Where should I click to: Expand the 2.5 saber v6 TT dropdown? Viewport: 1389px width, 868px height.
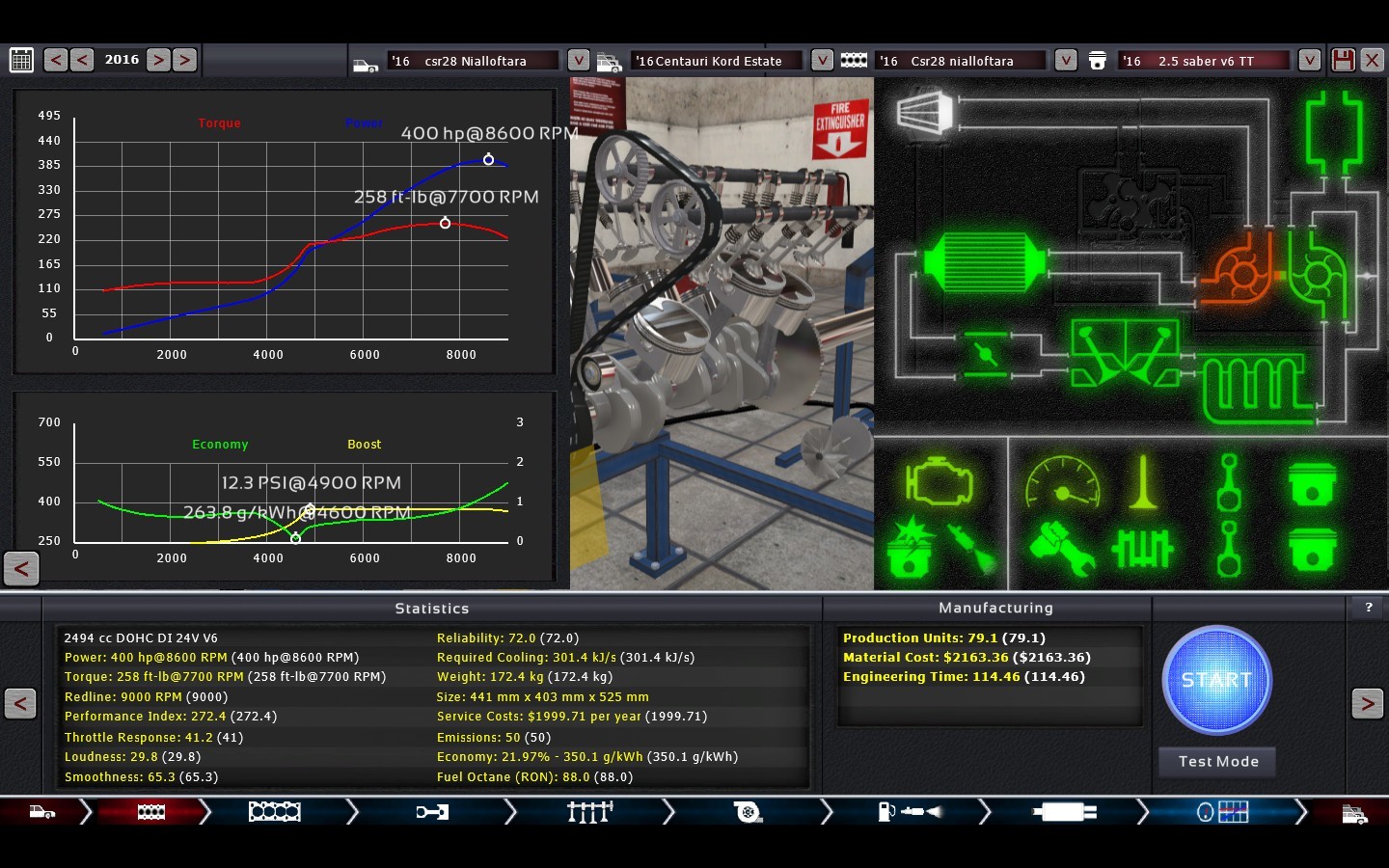(1309, 60)
